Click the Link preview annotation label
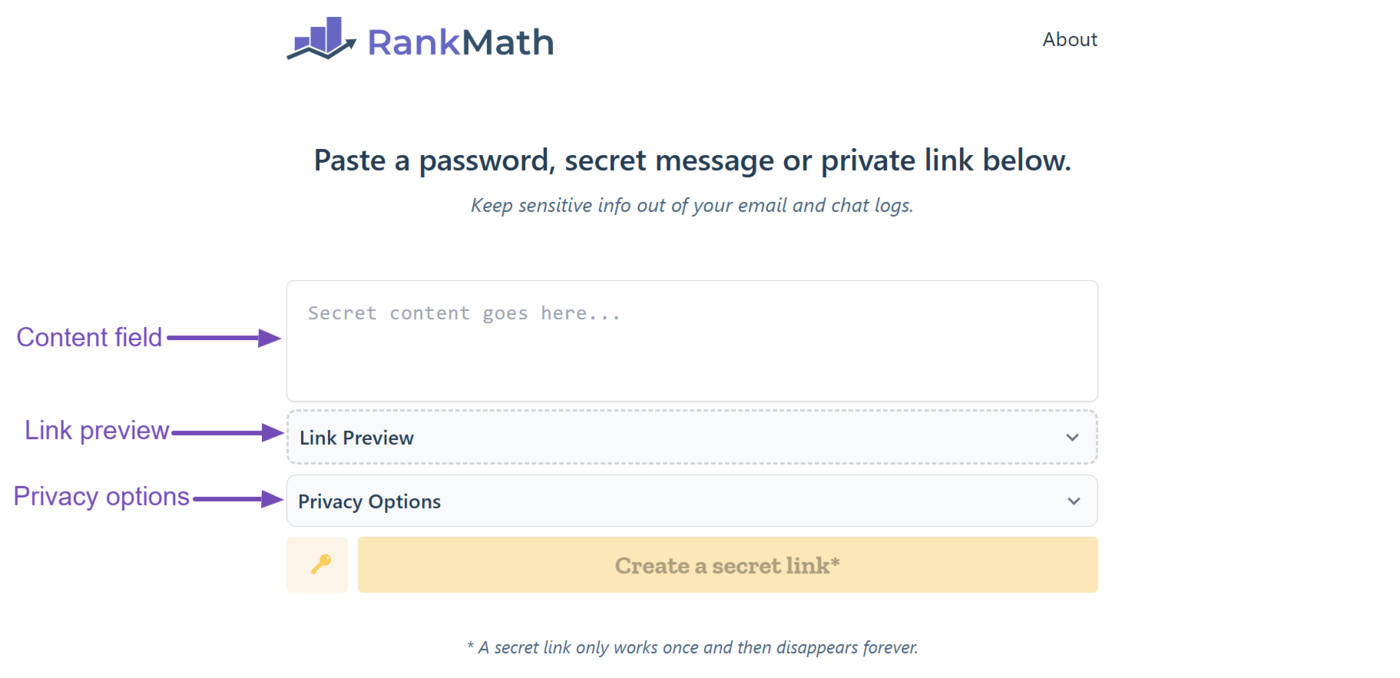Screen dimensions: 1400x678 point(96,430)
